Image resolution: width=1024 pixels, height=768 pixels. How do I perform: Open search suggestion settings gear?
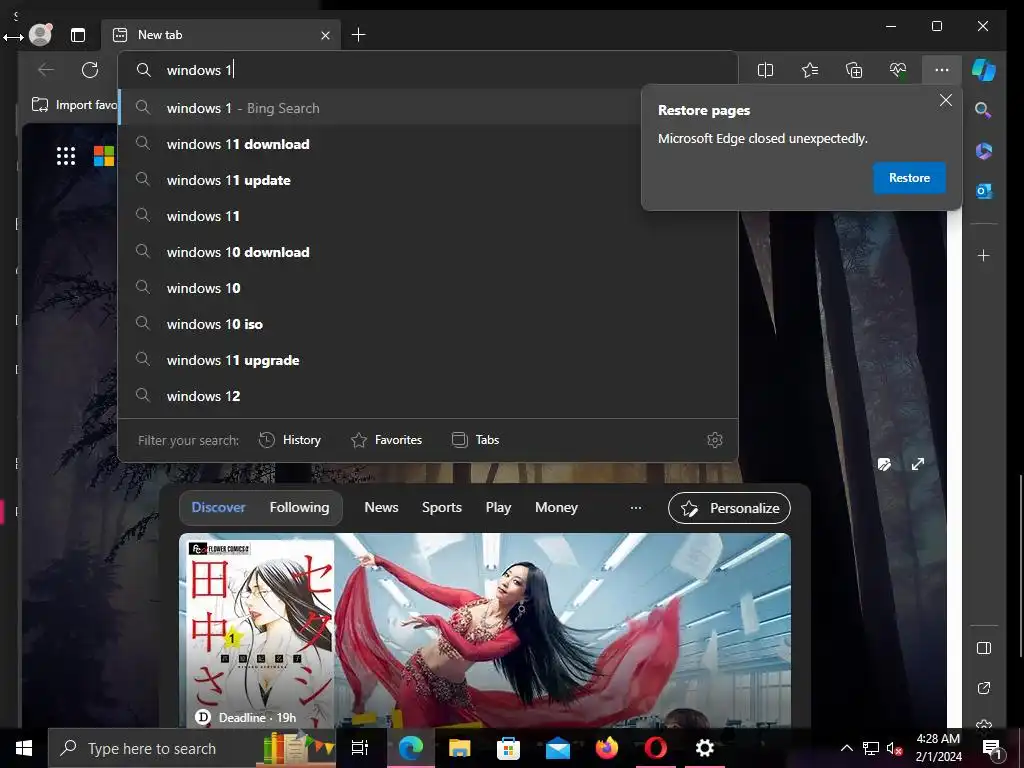coord(715,440)
